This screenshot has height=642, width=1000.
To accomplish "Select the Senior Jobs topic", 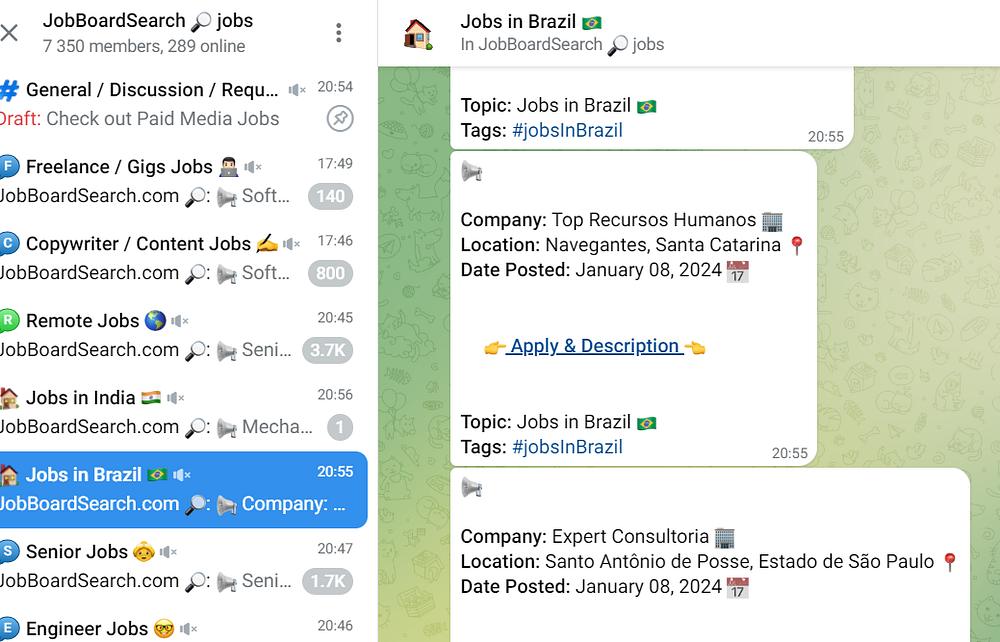I will coord(184,567).
